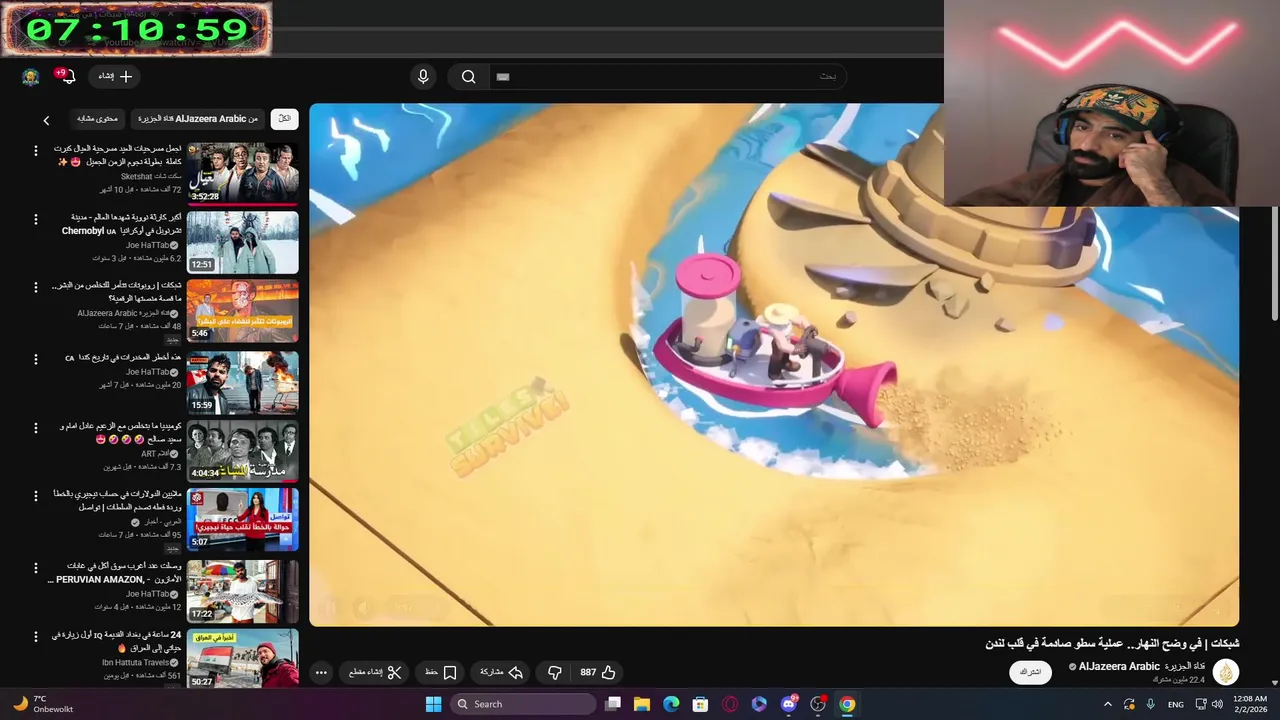
Task: Open the notifications bell
Action: [67, 76]
